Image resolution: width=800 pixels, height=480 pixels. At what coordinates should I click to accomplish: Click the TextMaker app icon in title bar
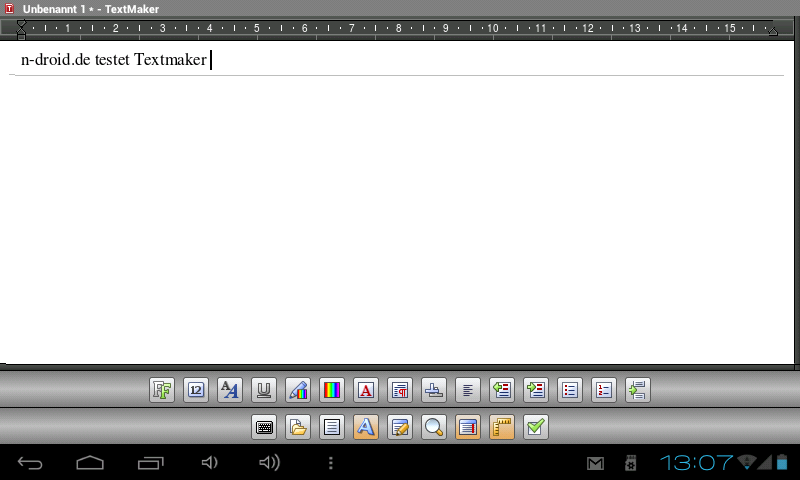click(9, 9)
